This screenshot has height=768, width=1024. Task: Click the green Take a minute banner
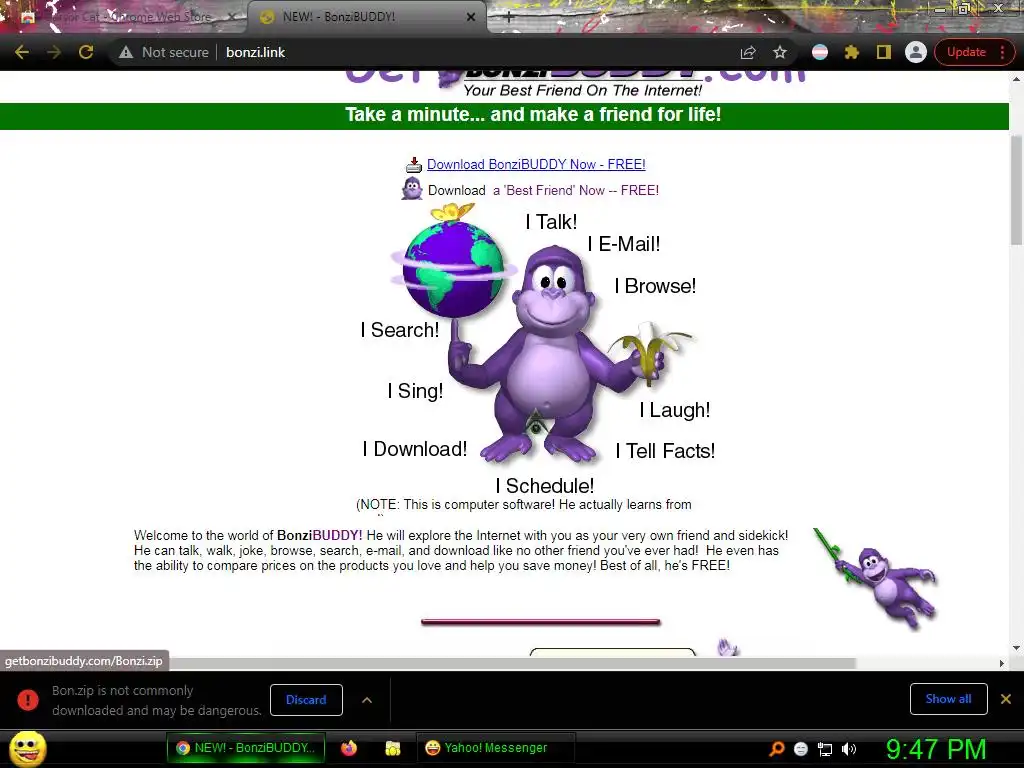click(x=504, y=116)
